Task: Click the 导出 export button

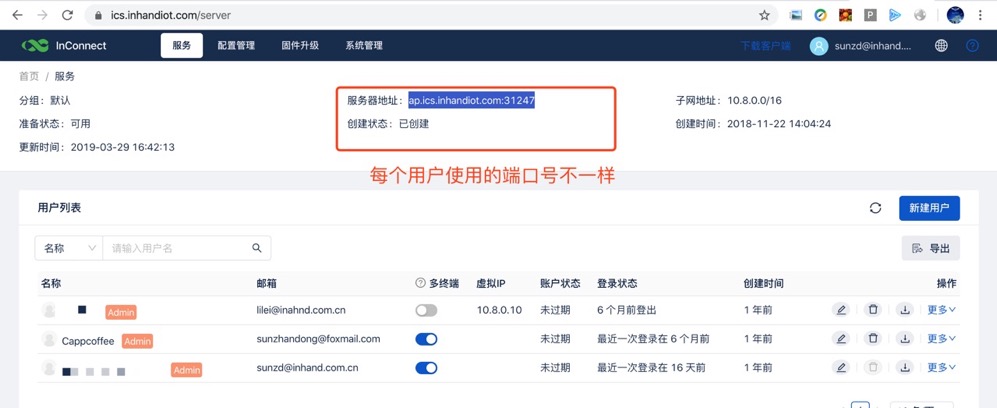Action: [x=931, y=248]
